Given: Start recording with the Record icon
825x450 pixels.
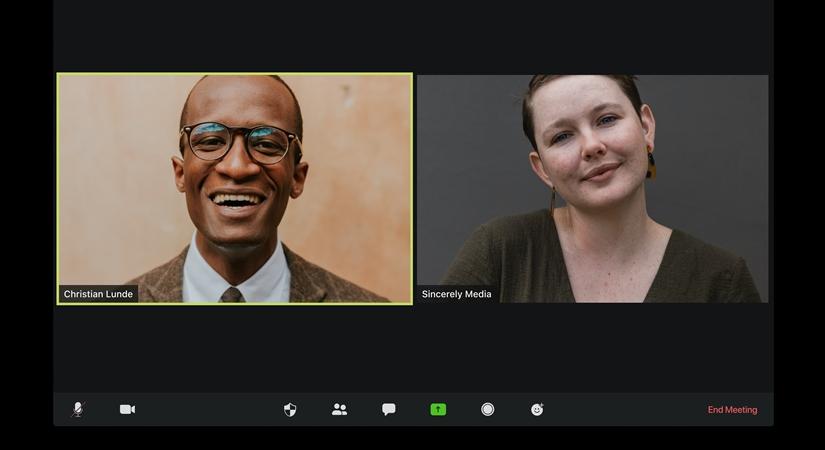Looking at the screenshot, I should [488, 409].
